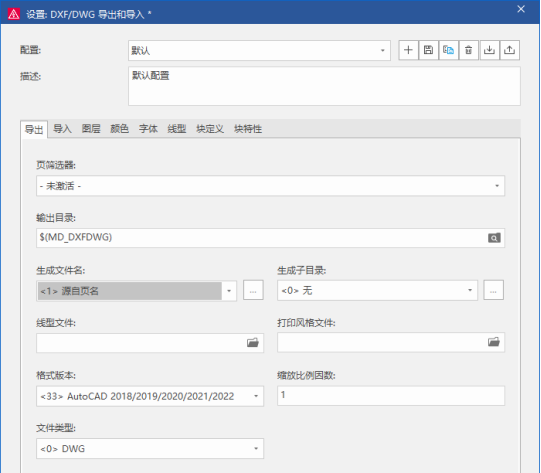Viewport: 541px width, 473px height.
Task: Delete the configuration with the trash icon
Action: [x=469, y=50]
